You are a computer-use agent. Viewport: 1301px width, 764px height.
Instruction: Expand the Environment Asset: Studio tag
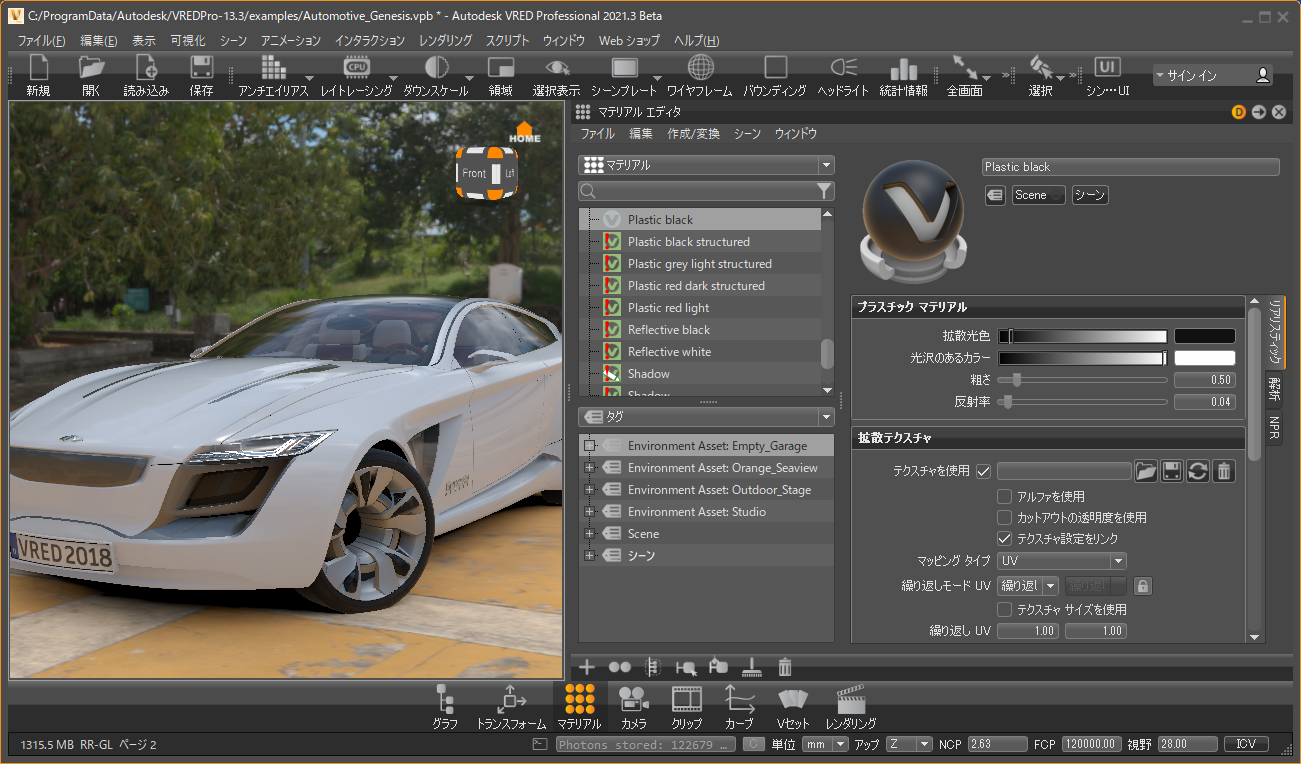coord(589,512)
